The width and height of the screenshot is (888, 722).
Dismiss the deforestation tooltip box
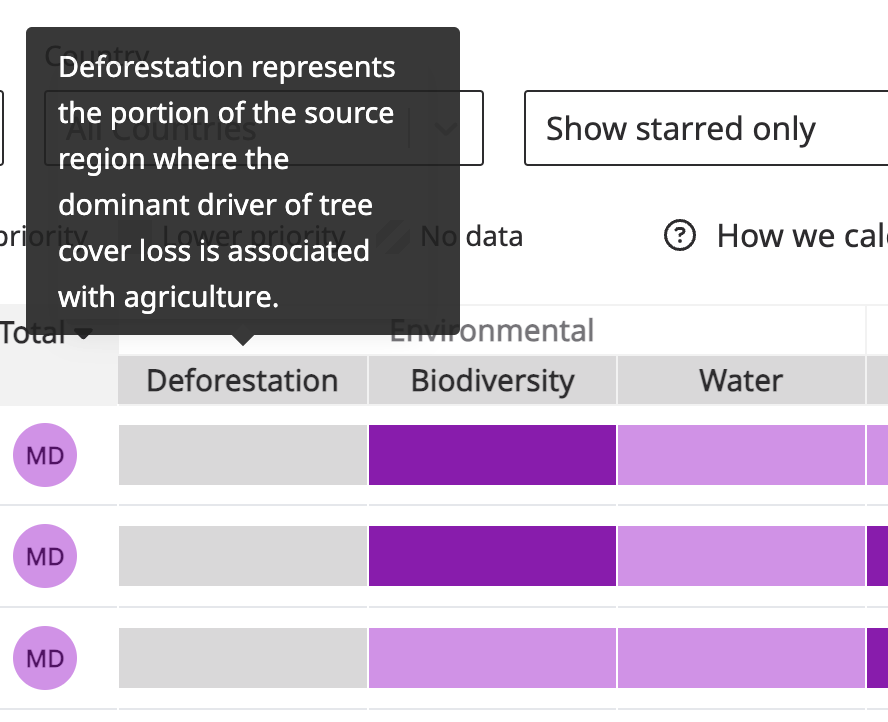point(243,181)
